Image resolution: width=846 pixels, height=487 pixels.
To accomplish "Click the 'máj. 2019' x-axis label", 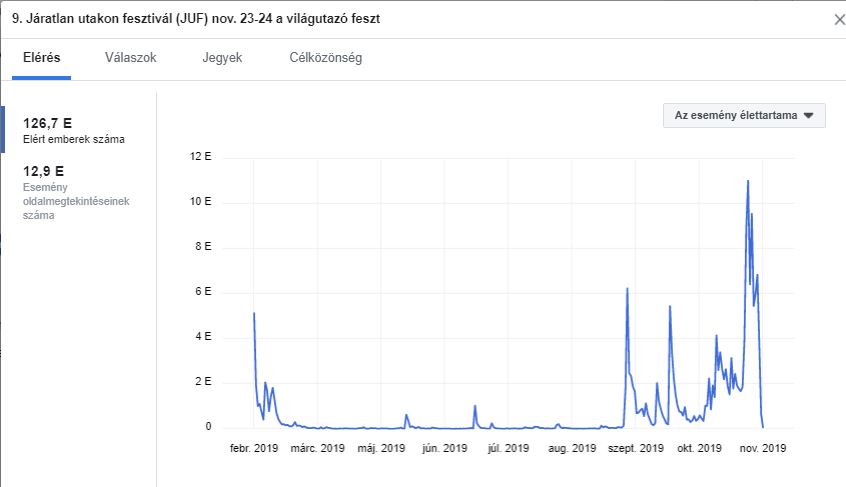I will (x=381, y=448).
